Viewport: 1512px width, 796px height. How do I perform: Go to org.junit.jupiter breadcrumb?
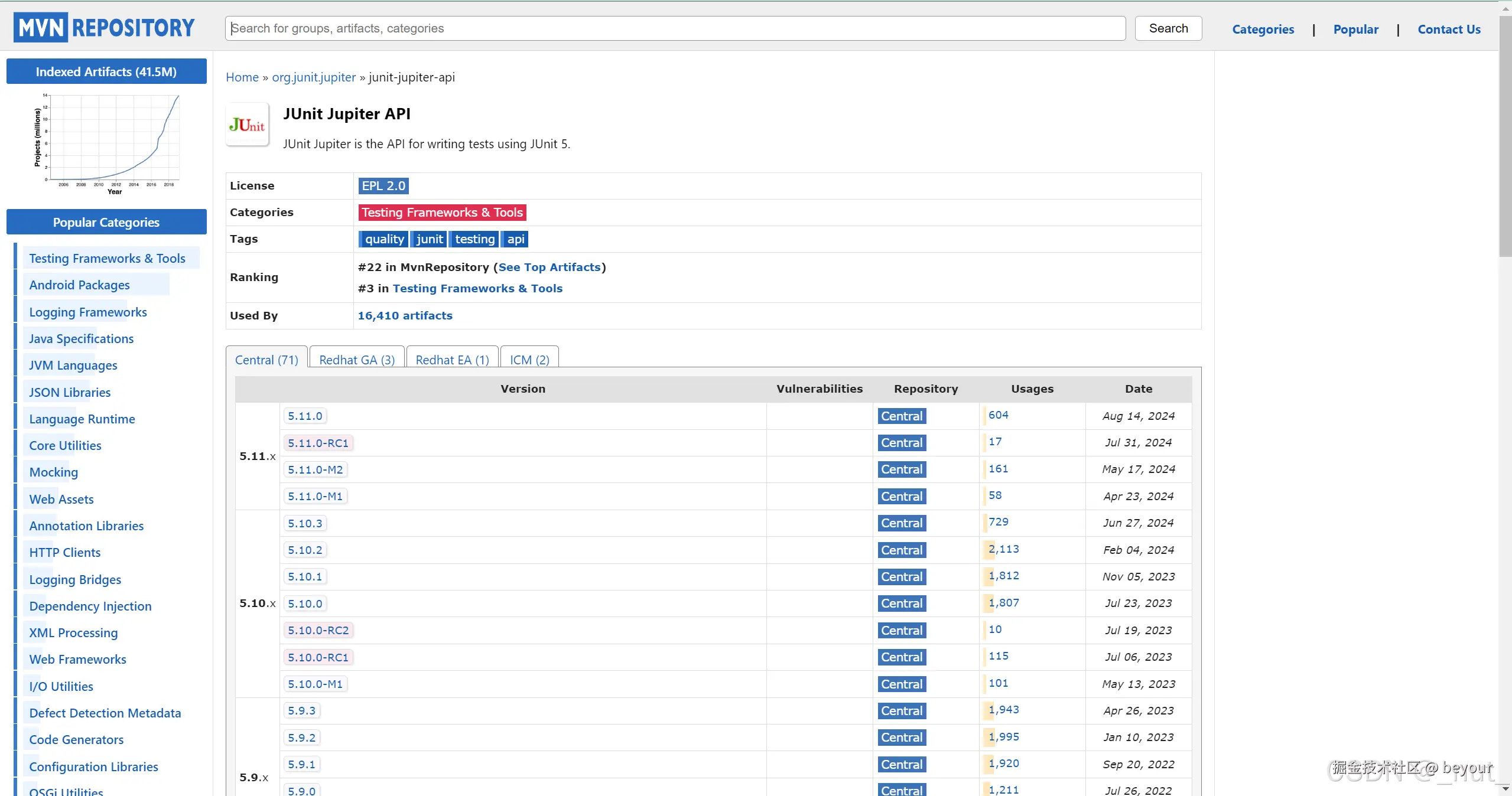pyautogui.click(x=313, y=77)
